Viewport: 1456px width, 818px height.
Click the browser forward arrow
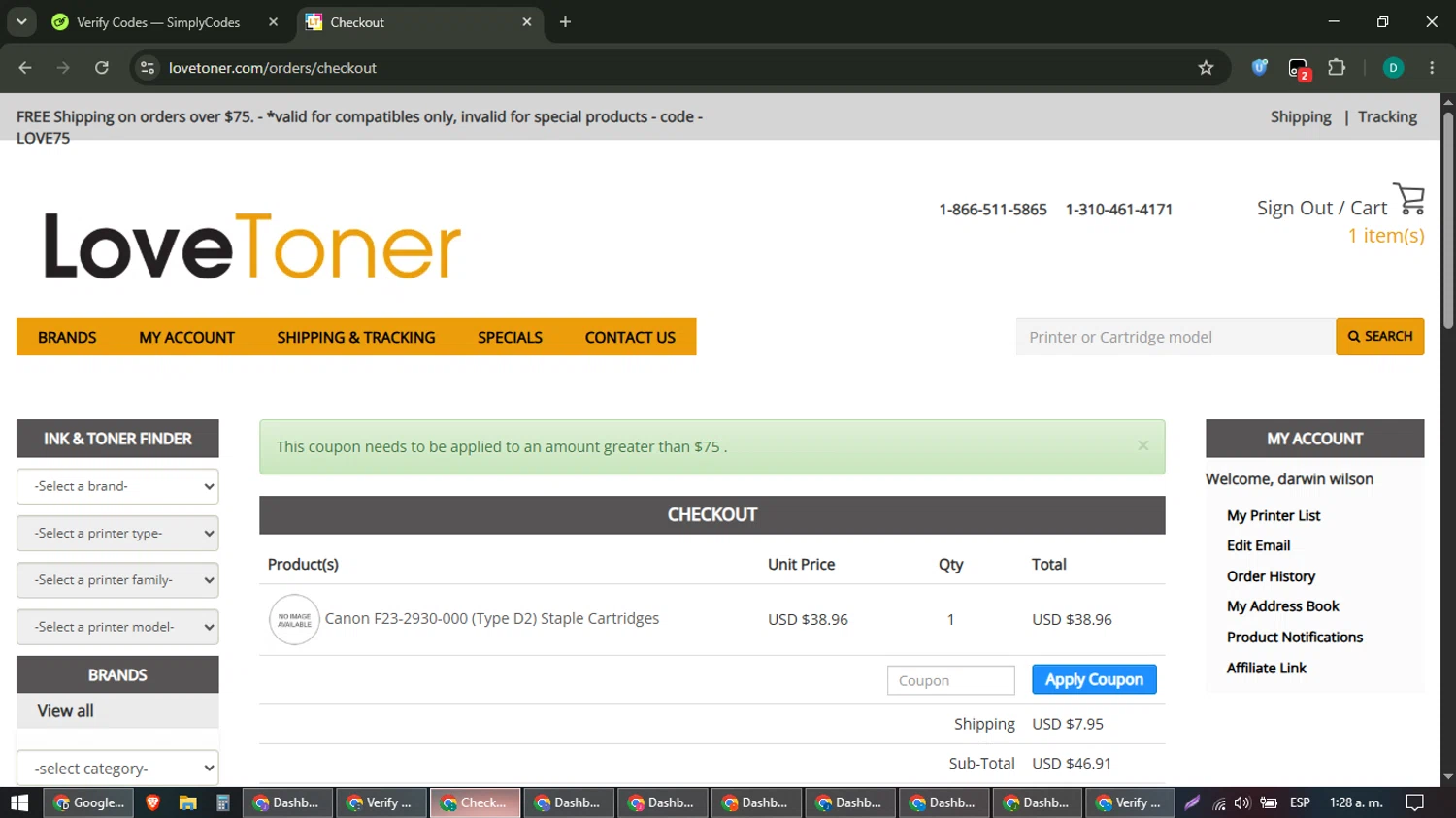coord(63,68)
